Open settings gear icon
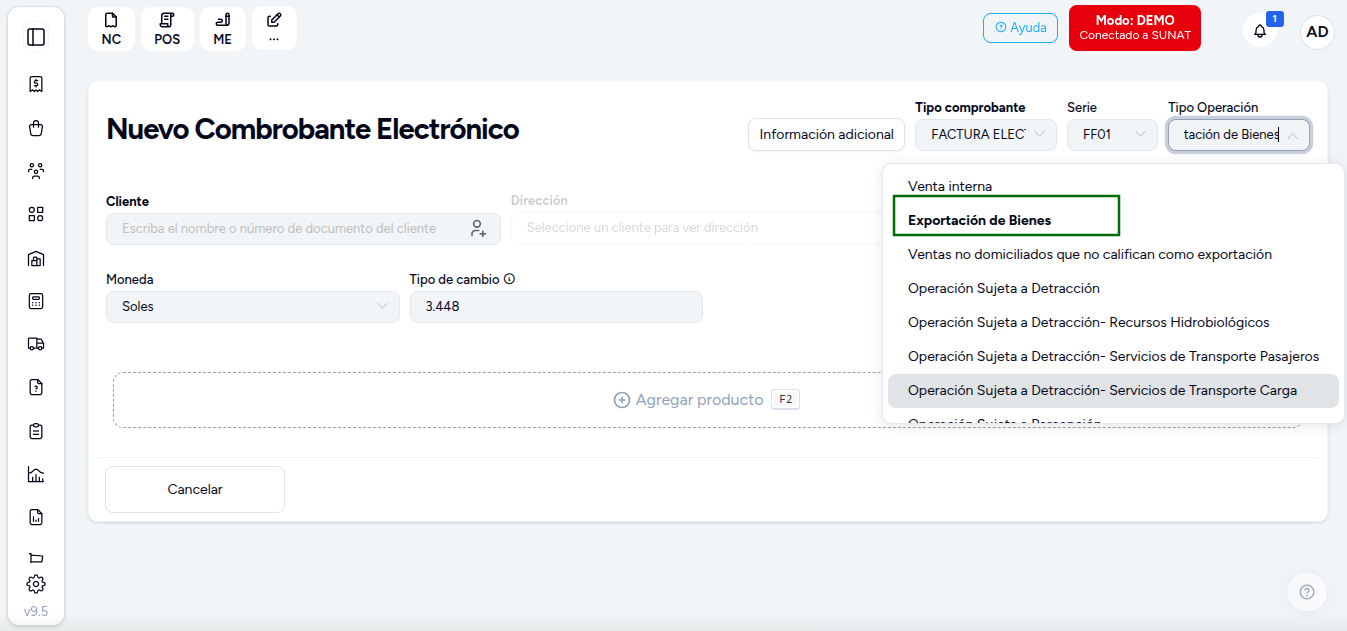 point(36,584)
